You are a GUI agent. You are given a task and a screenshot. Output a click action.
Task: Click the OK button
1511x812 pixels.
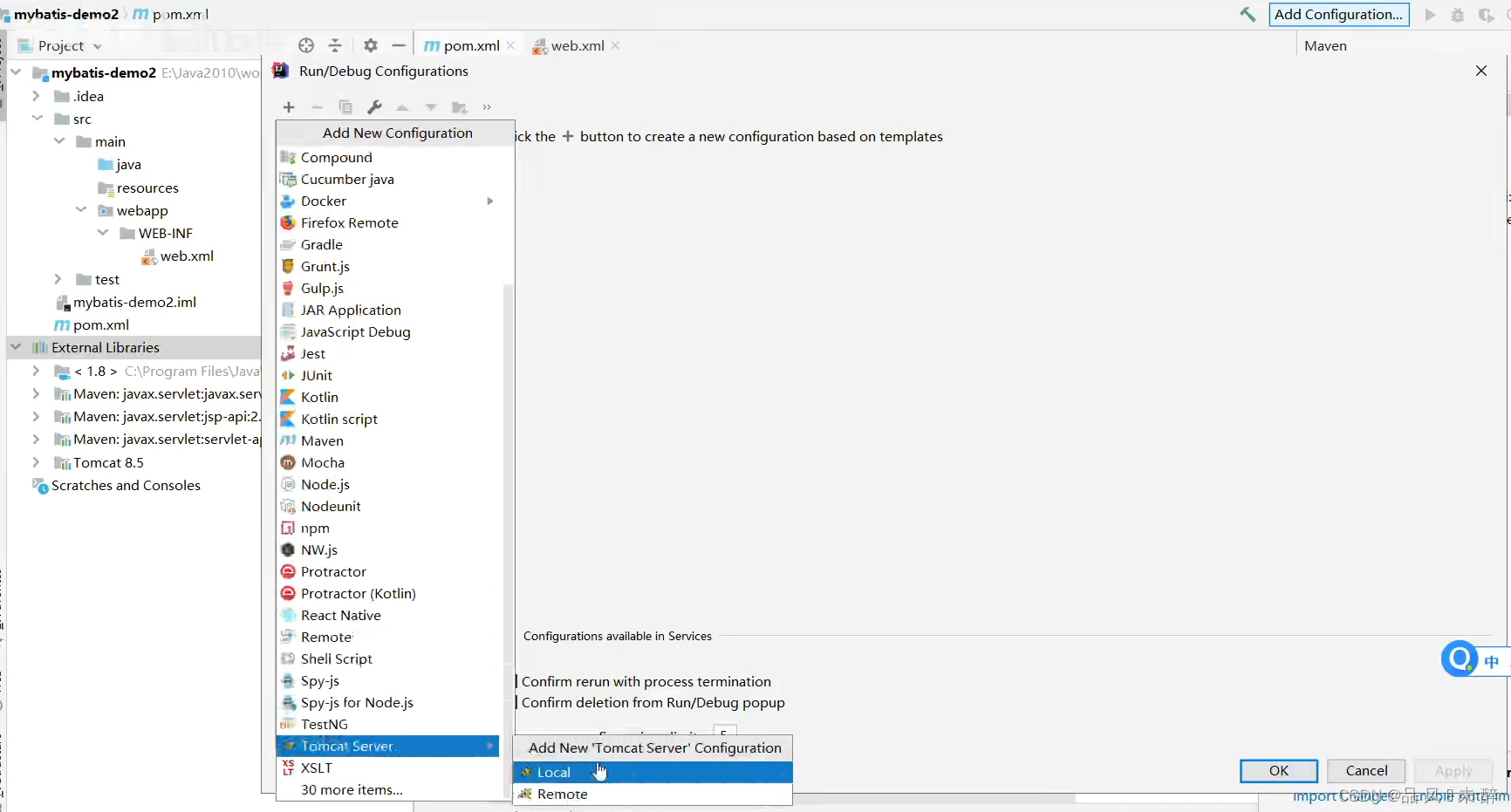(x=1279, y=771)
